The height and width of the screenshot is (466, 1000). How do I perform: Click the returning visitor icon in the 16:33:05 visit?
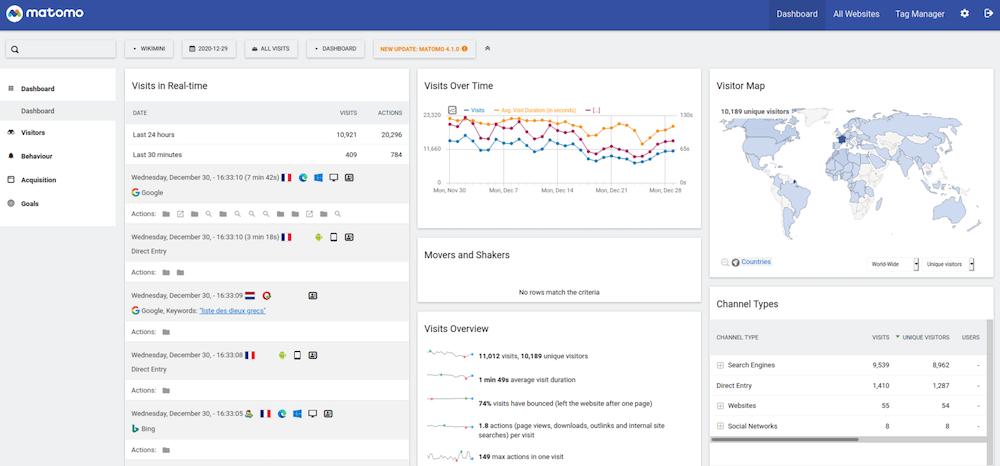pyautogui.click(x=249, y=414)
